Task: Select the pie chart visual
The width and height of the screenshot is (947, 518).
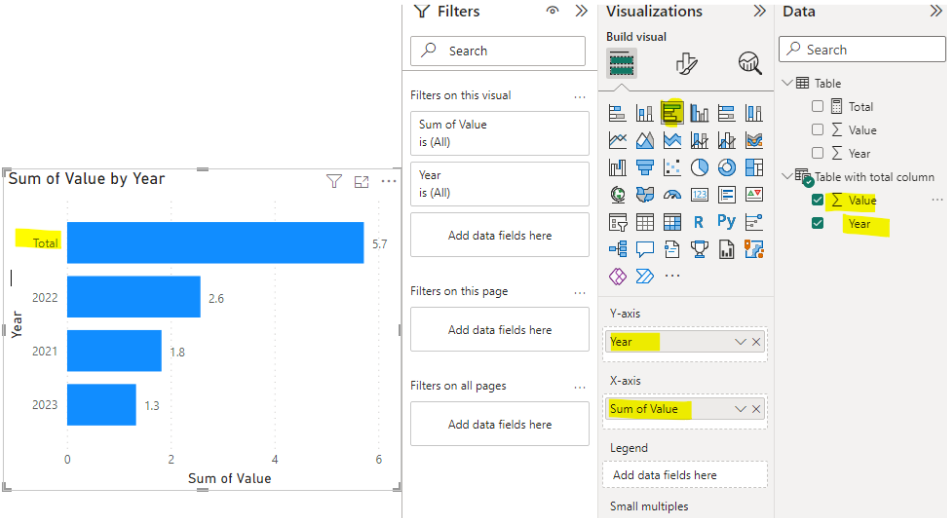Action: (699, 167)
